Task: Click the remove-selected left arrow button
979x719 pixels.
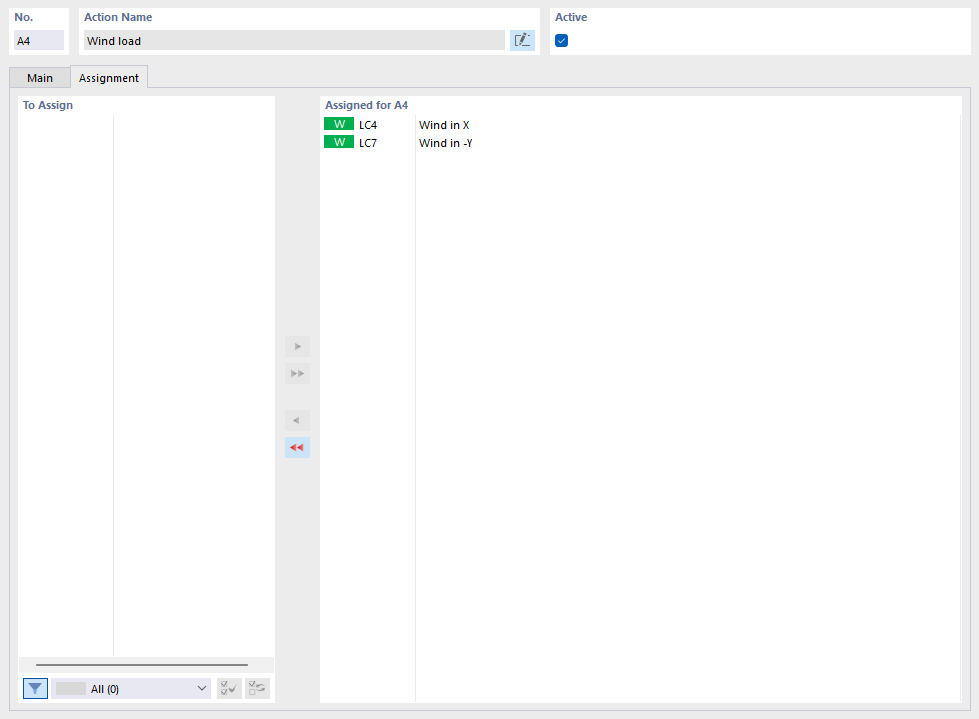Action: [x=296, y=420]
